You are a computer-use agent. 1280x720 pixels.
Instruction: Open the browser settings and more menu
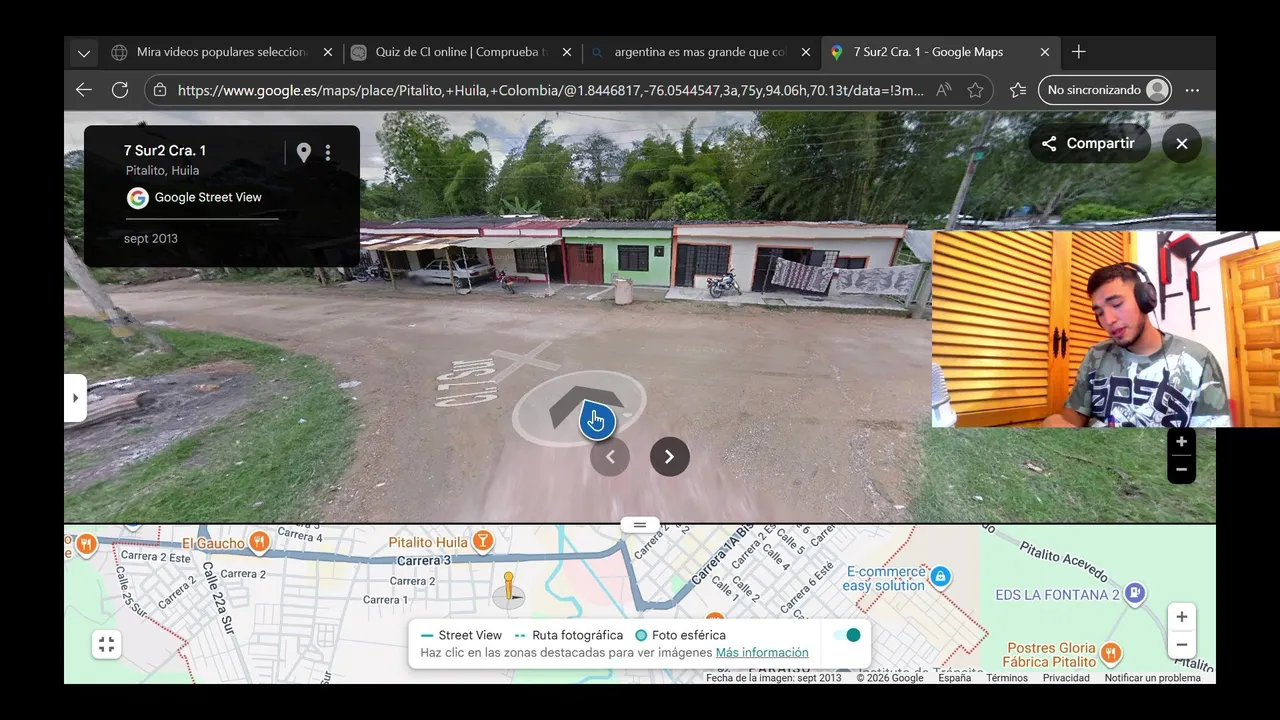pos(1192,90)
